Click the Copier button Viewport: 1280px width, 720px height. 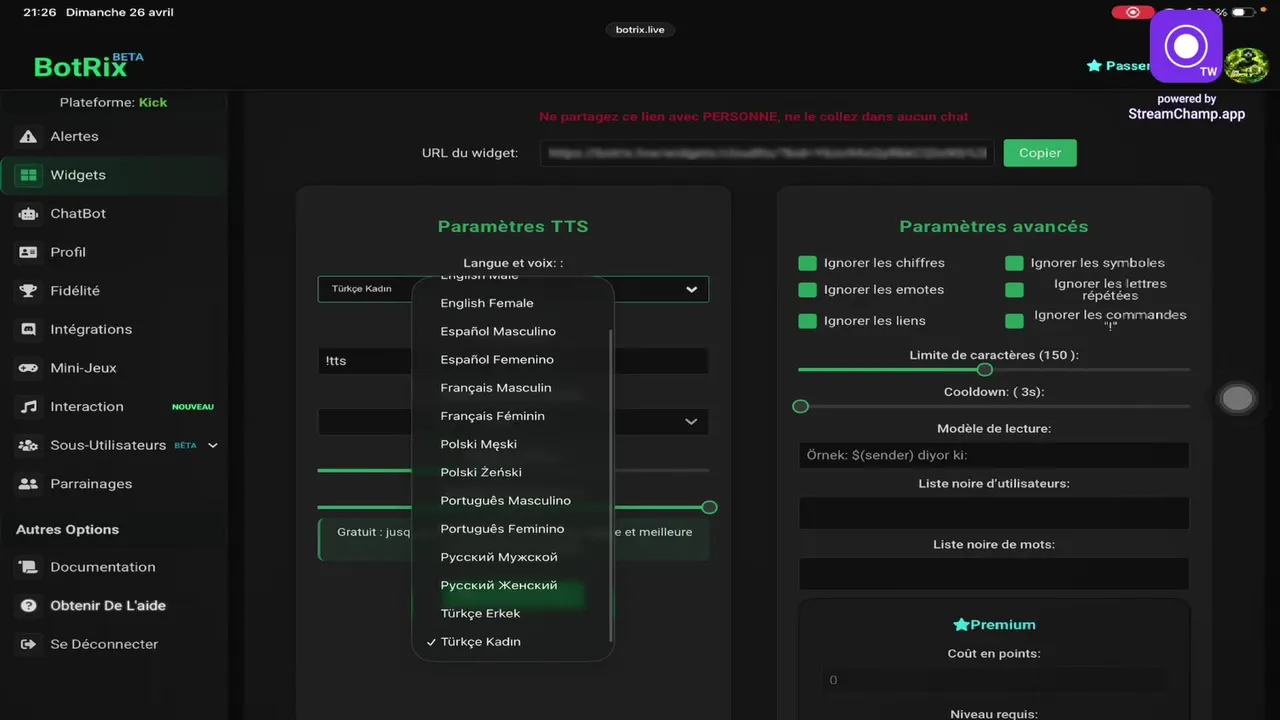click(x=1040, y=153)
